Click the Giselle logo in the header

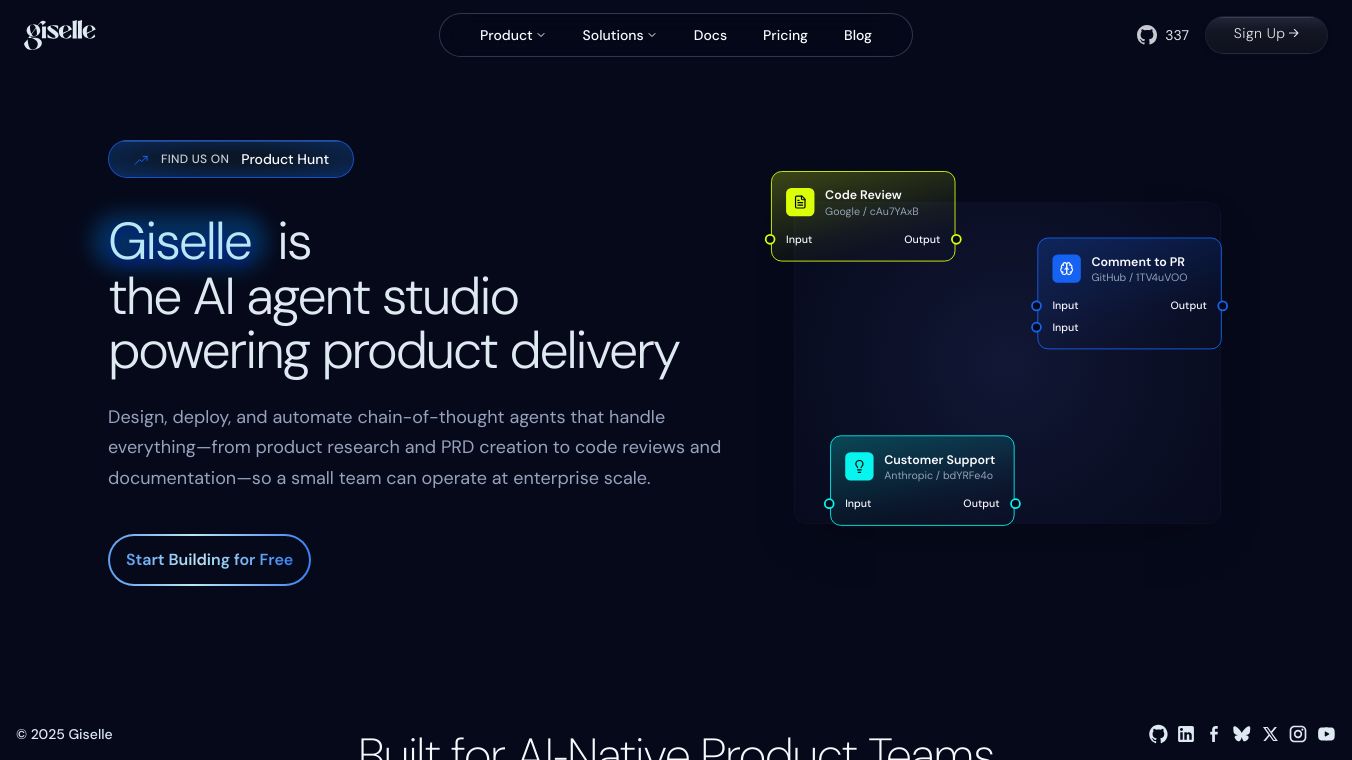click(60, 34)
